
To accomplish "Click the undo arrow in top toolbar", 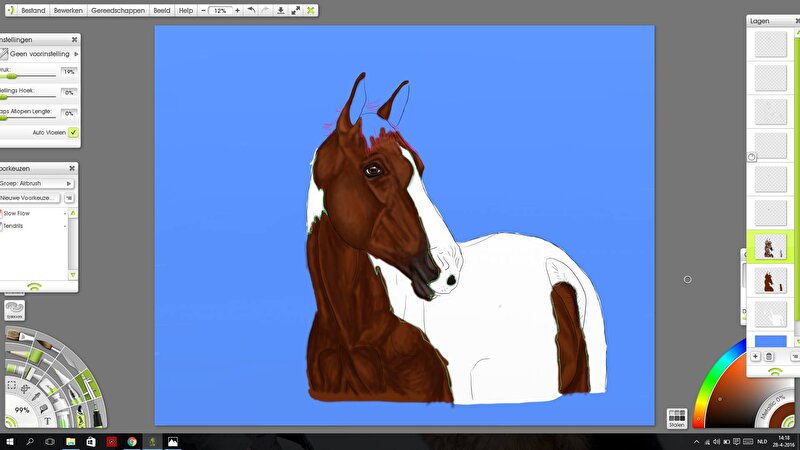I will tap(250, 10).
